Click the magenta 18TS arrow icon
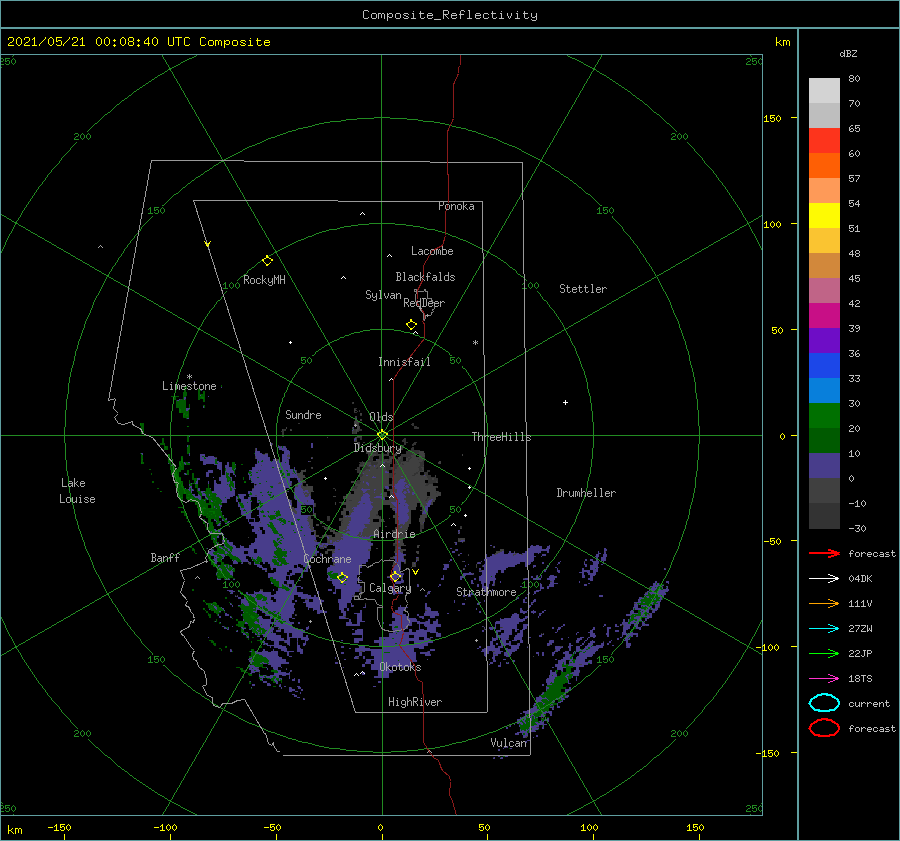Viewport: 900px width, 841px height. click(x=824, y=679)
